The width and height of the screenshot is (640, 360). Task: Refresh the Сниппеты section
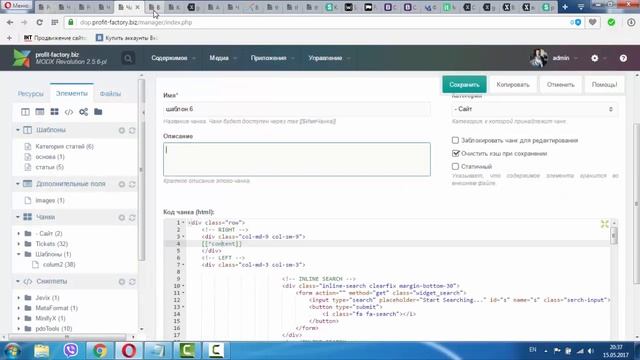click(x=132, y=282)
